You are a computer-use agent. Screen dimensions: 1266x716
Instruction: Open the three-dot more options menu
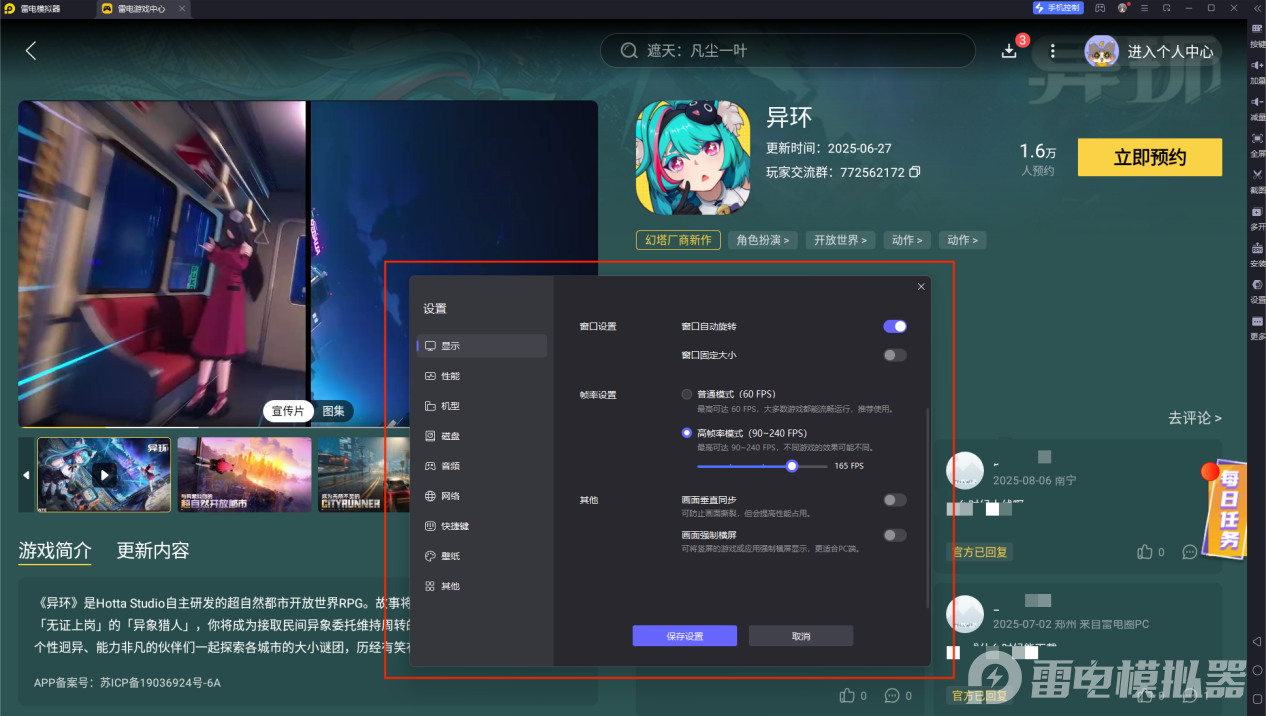(x=1052, y=50)
